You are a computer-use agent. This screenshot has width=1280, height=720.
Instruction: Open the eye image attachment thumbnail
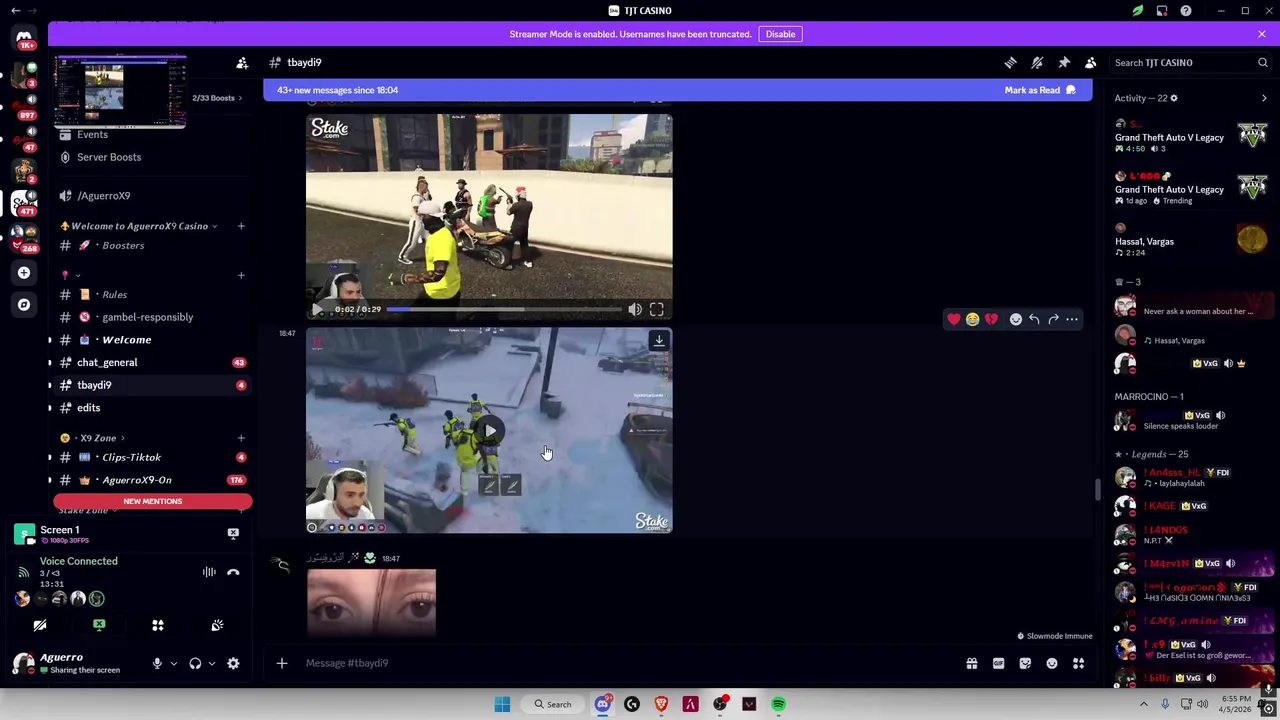[x=371, y=602]
